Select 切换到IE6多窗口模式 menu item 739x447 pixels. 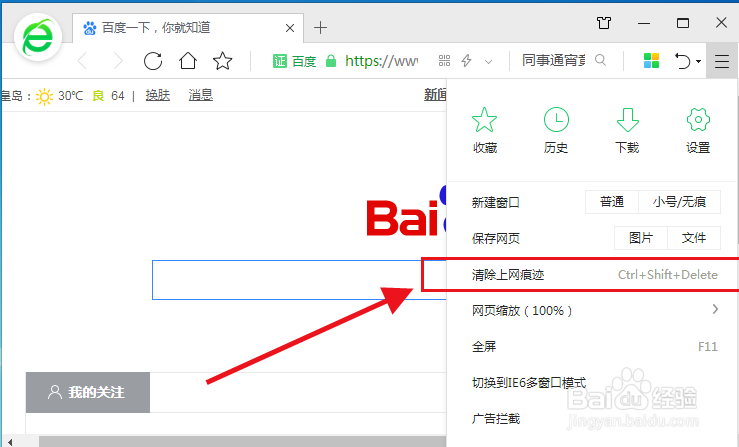pyautogui.click(x=591, y=382)
